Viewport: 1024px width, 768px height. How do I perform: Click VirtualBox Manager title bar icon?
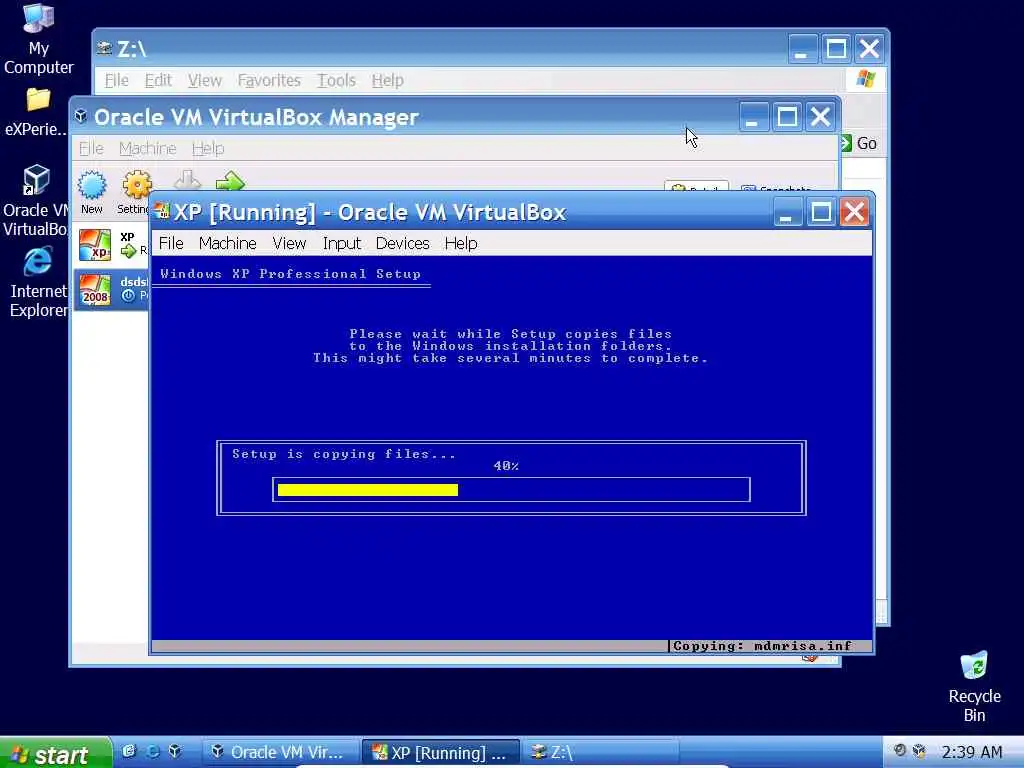[x=81, y=116]
